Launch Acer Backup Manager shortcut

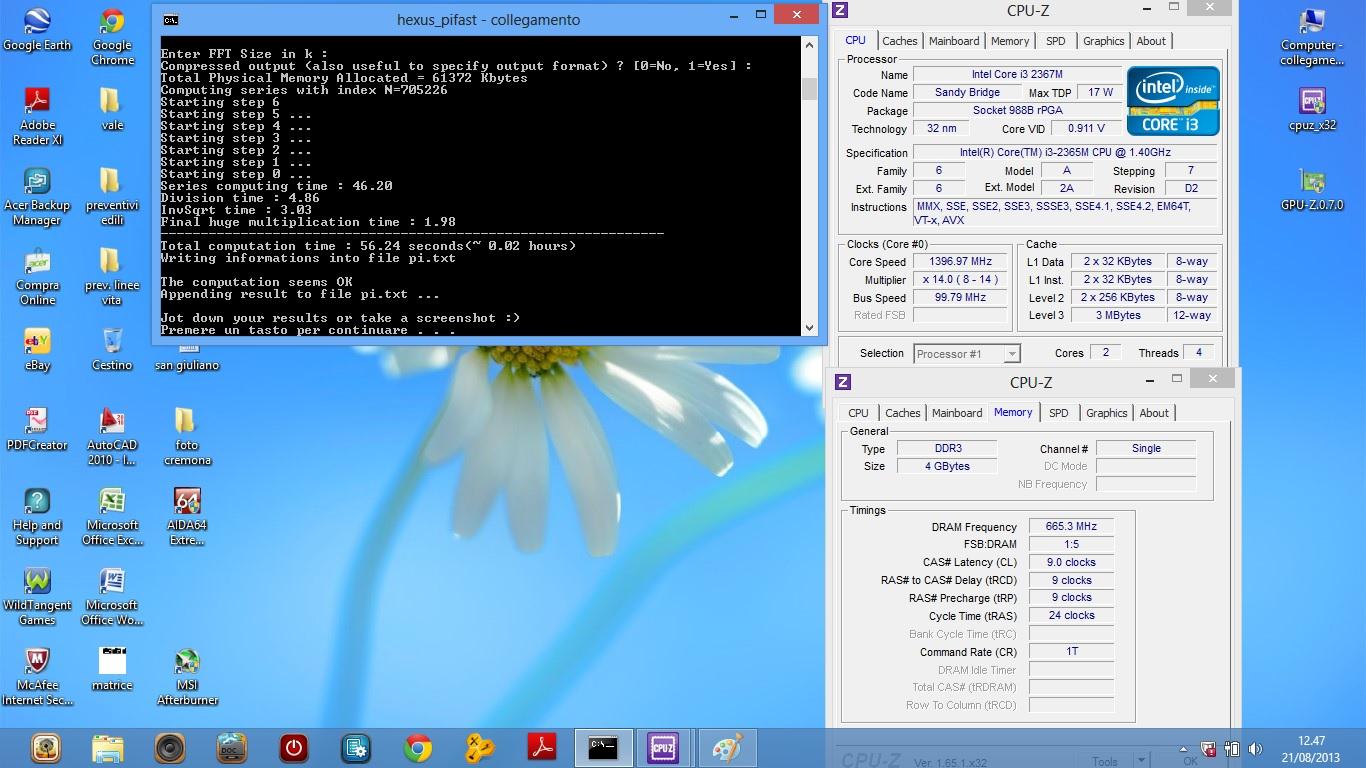(x=37, y=197)
